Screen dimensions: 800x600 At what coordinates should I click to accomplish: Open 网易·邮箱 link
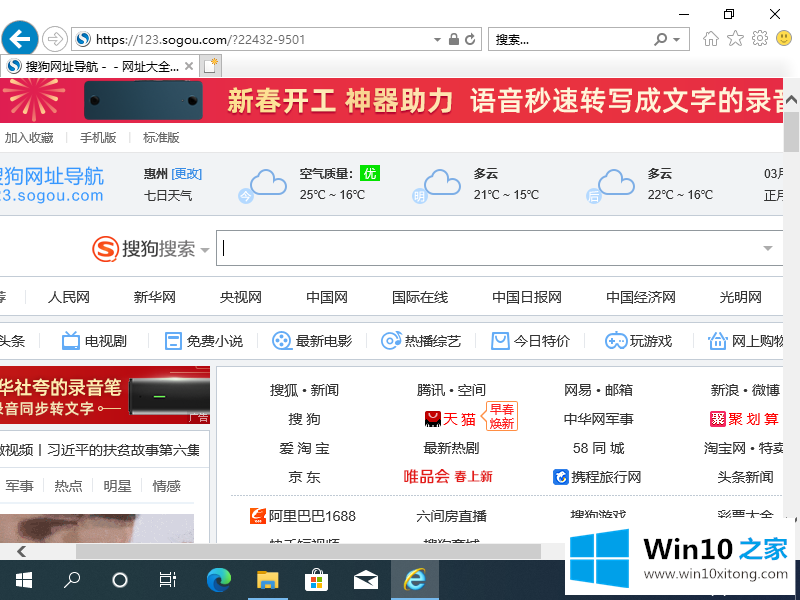coord(598,390)
